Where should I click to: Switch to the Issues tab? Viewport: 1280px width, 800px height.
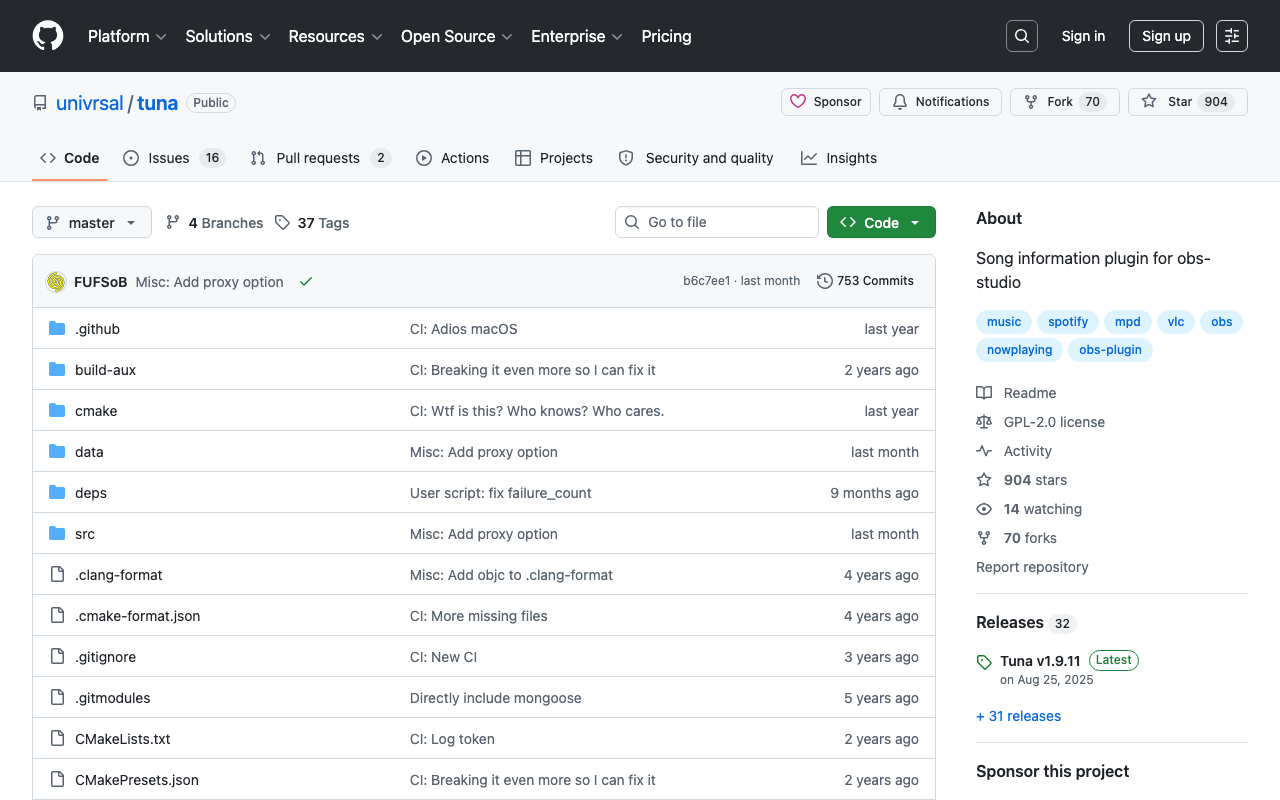coord(174,158)
